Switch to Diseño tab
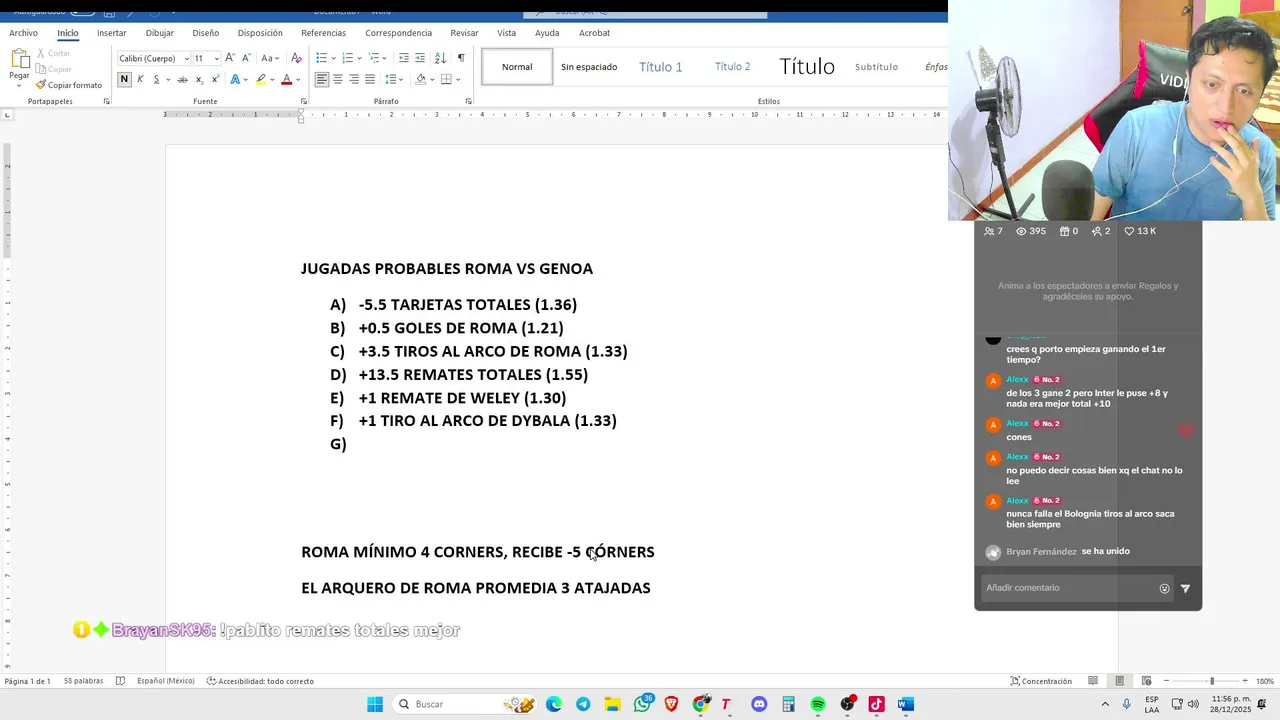Screen dimensions: 1280x720 pos(206,33)
